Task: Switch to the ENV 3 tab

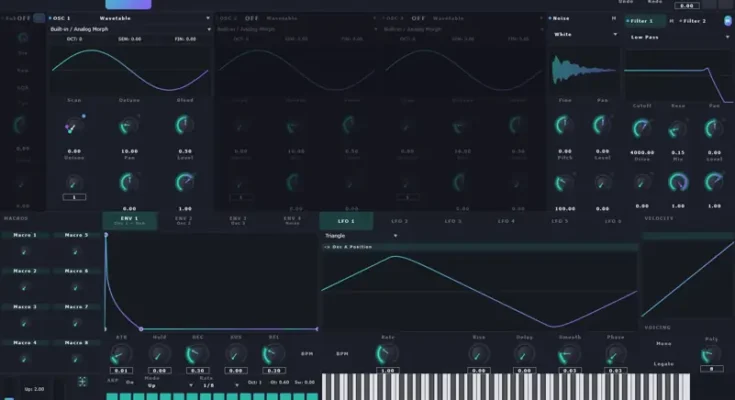Action: (238, 220)
